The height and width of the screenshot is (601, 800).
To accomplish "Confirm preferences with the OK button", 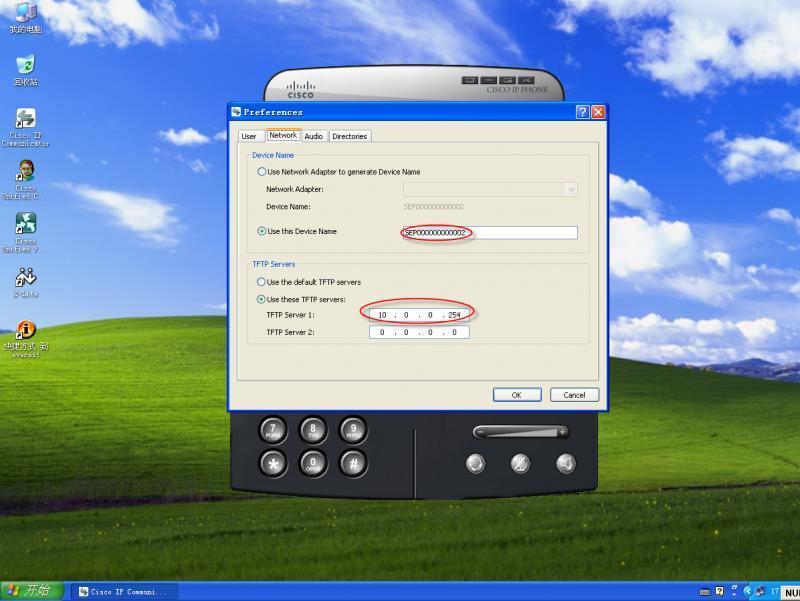I will click(517, 395).
